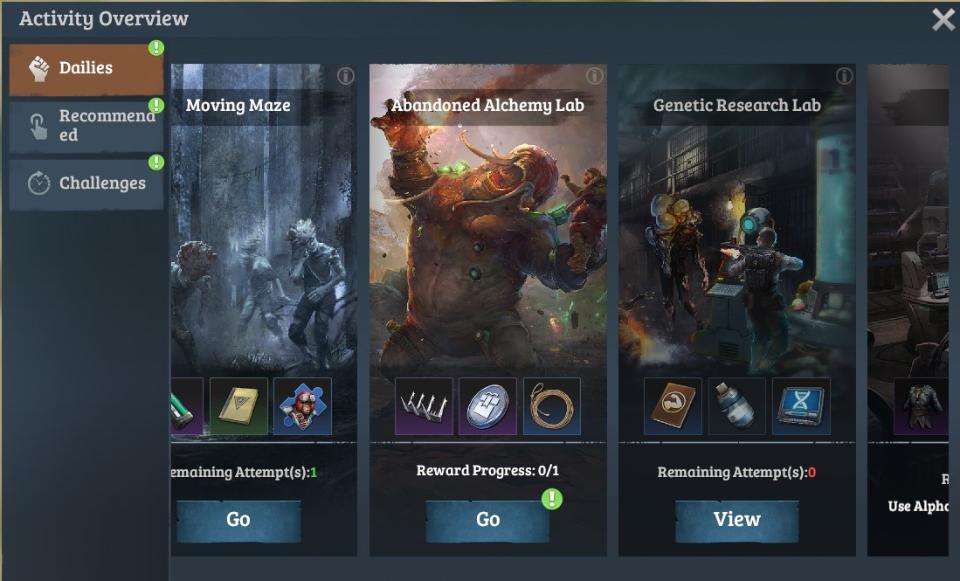This screenshot has width=960, height=581.
Task: Click Go under Abandoned Alchemy Lab
Action: (x=488, y=520)
